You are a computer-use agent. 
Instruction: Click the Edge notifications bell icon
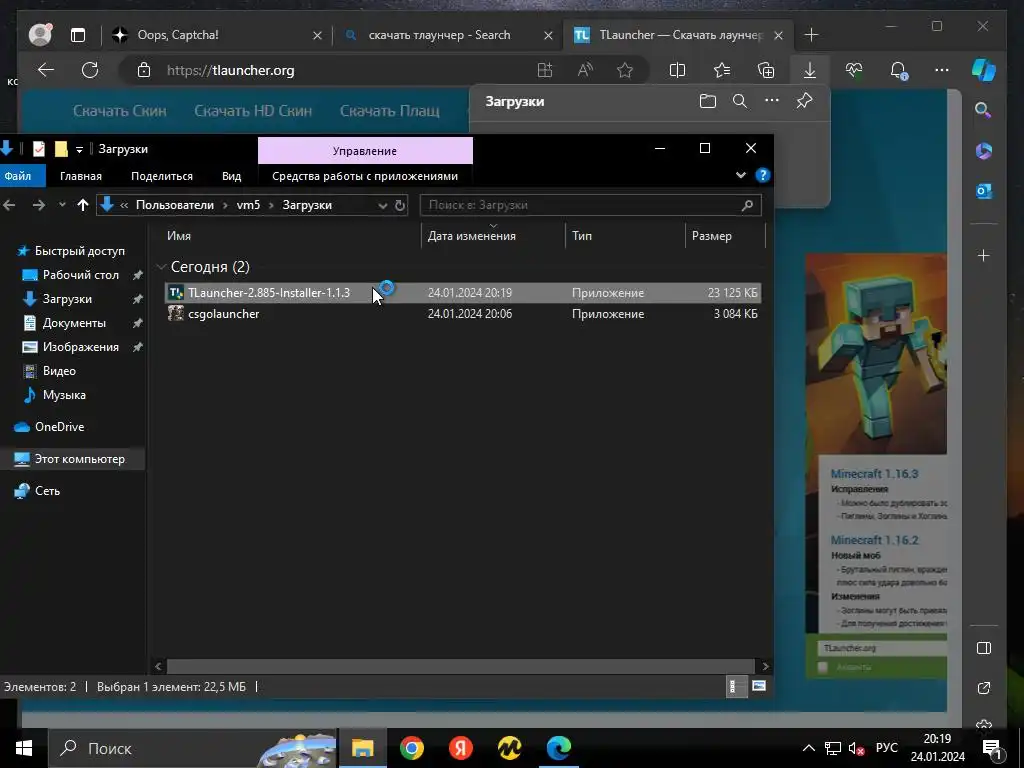(899, 70)
